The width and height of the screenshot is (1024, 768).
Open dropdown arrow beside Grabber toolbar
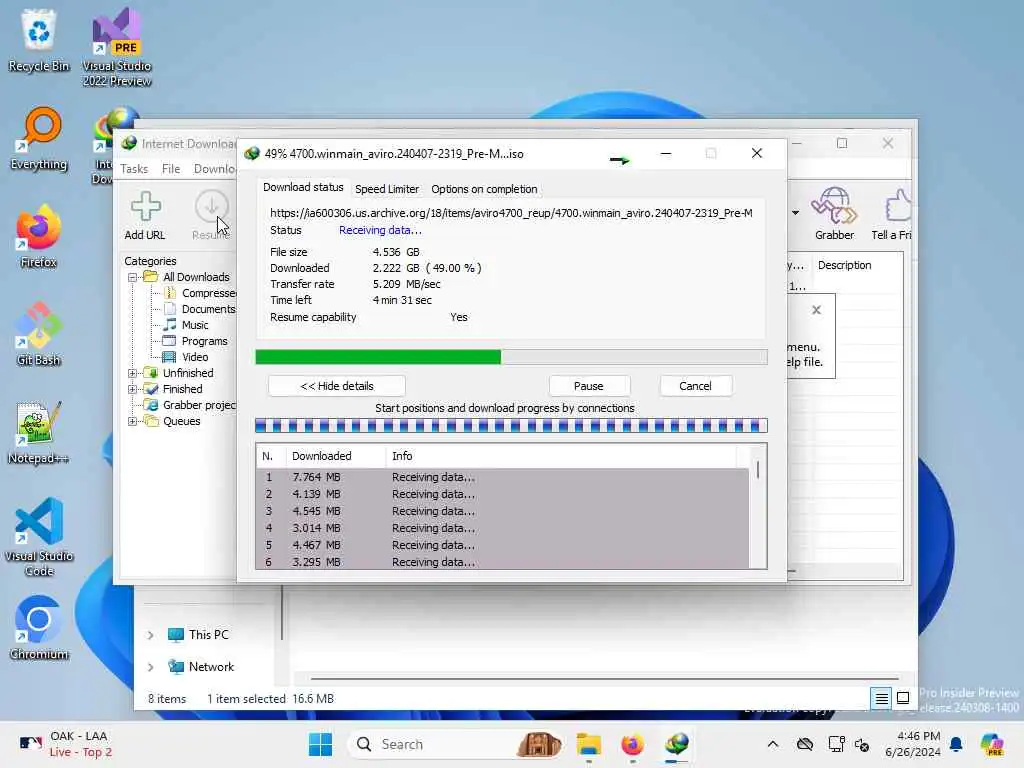point(795,212)
